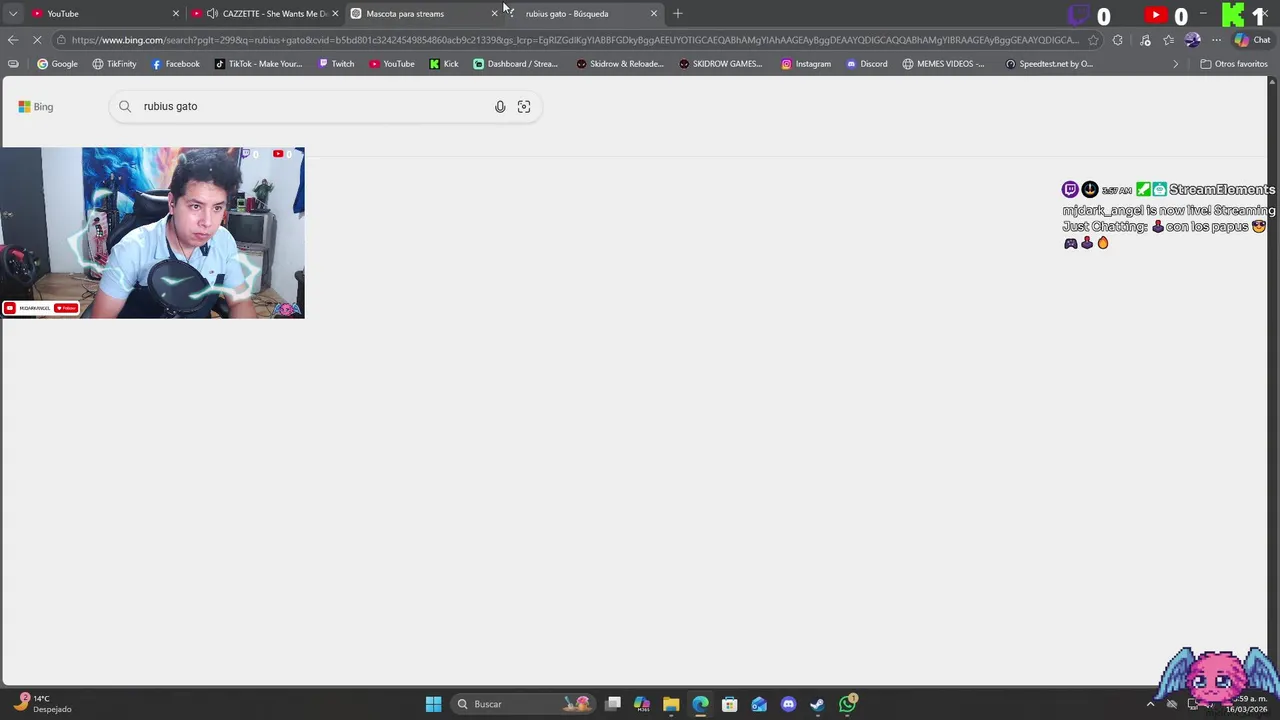Open the TikFinity bookmark

tap(114, 64)
